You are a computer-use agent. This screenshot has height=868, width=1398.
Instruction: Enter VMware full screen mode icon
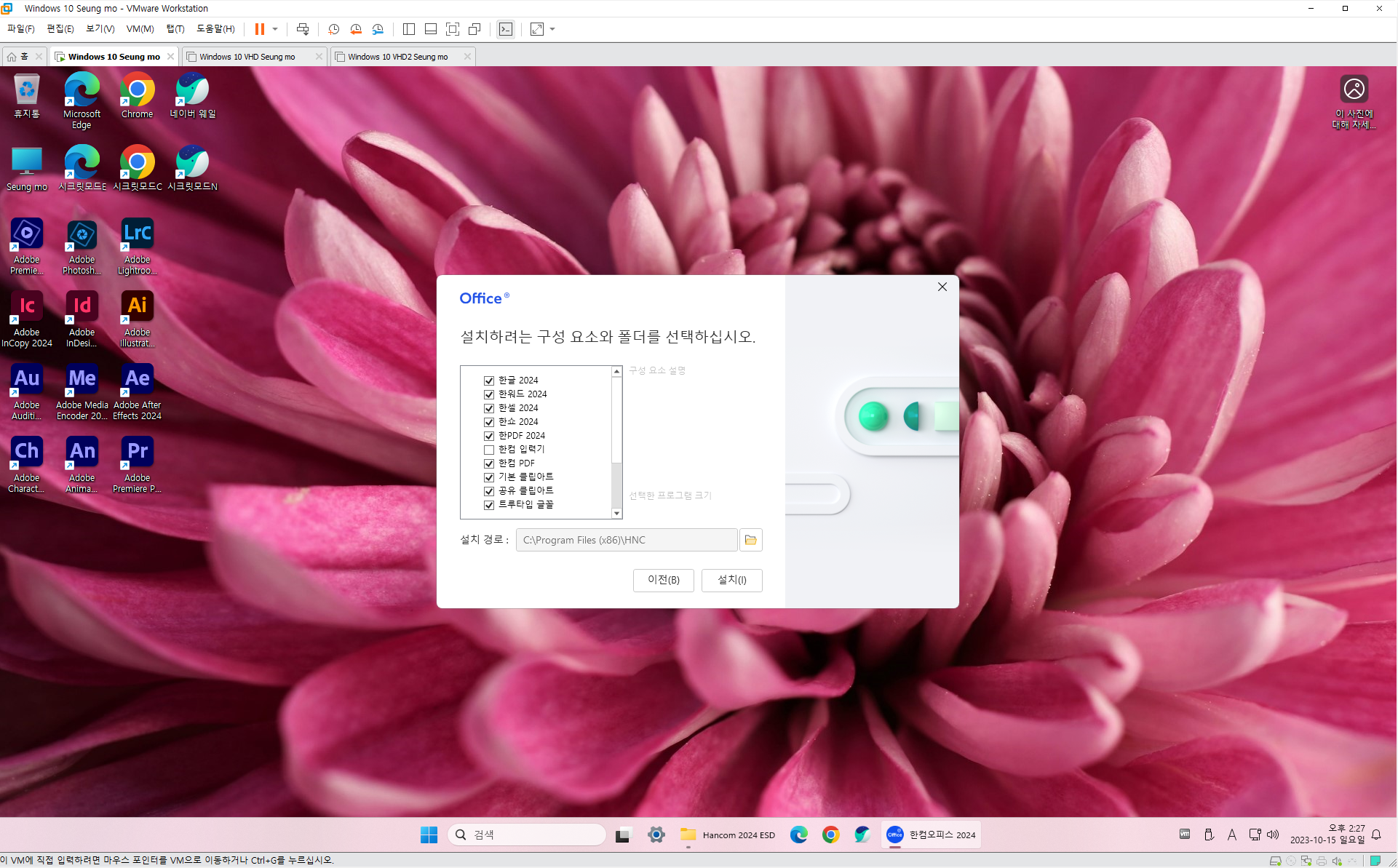pos(453,29)
